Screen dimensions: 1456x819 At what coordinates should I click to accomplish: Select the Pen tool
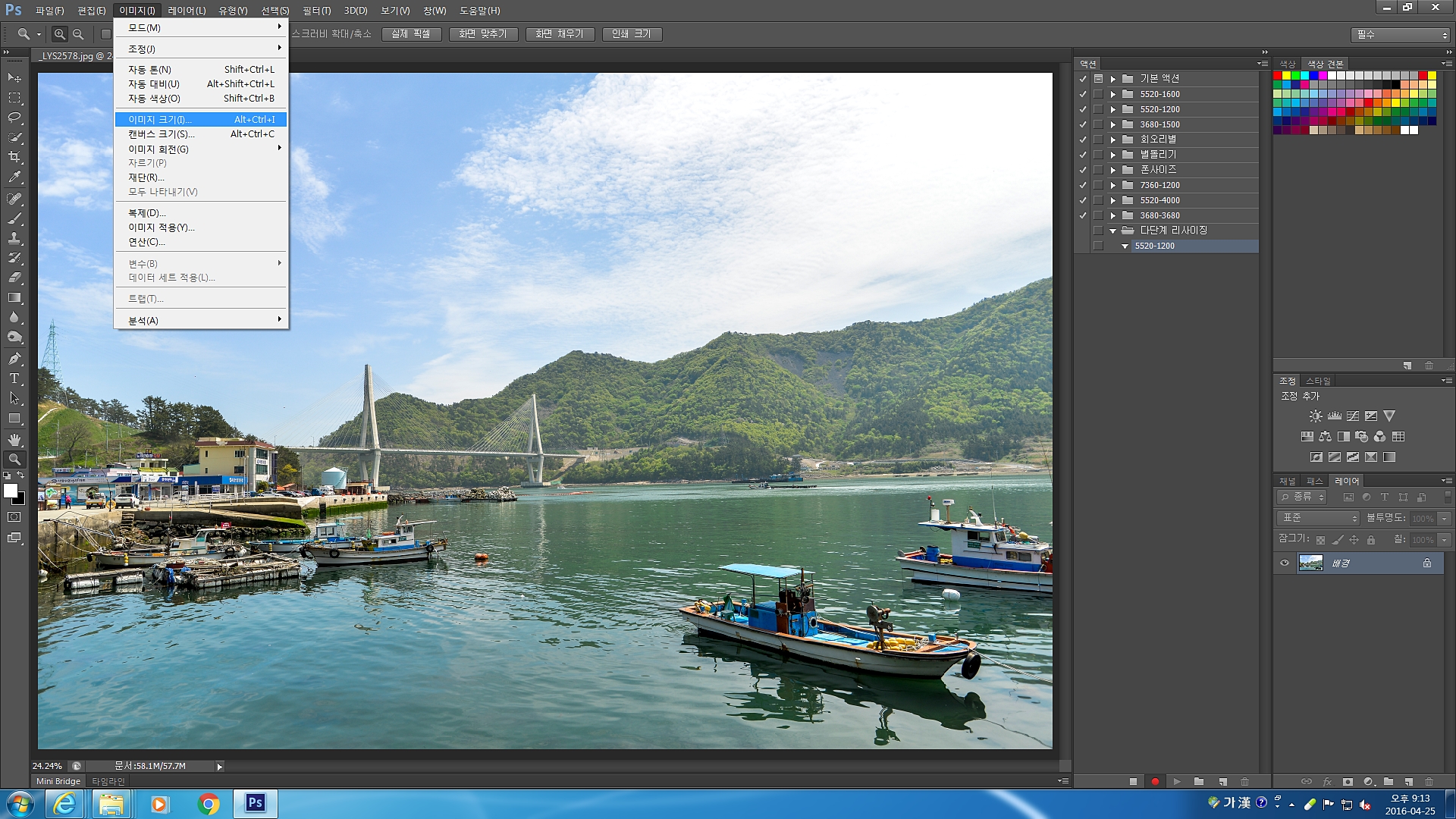[14, 358]
